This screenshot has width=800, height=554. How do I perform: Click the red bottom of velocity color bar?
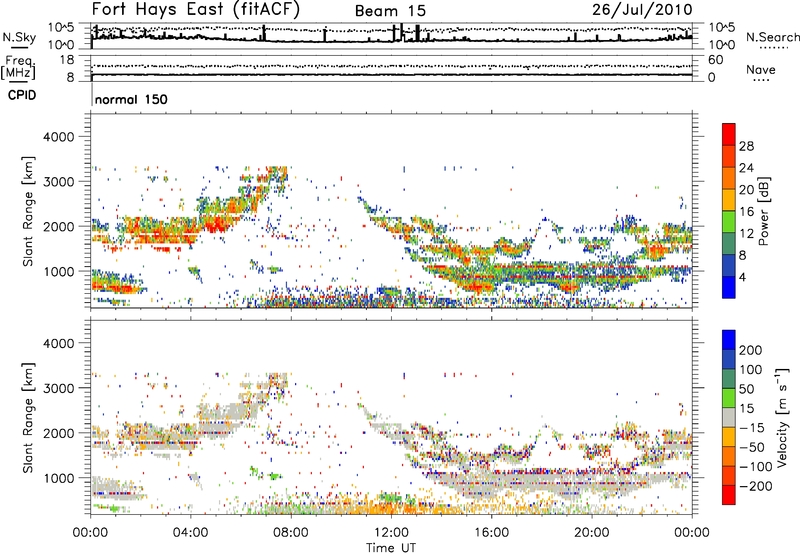coord(729,495)
